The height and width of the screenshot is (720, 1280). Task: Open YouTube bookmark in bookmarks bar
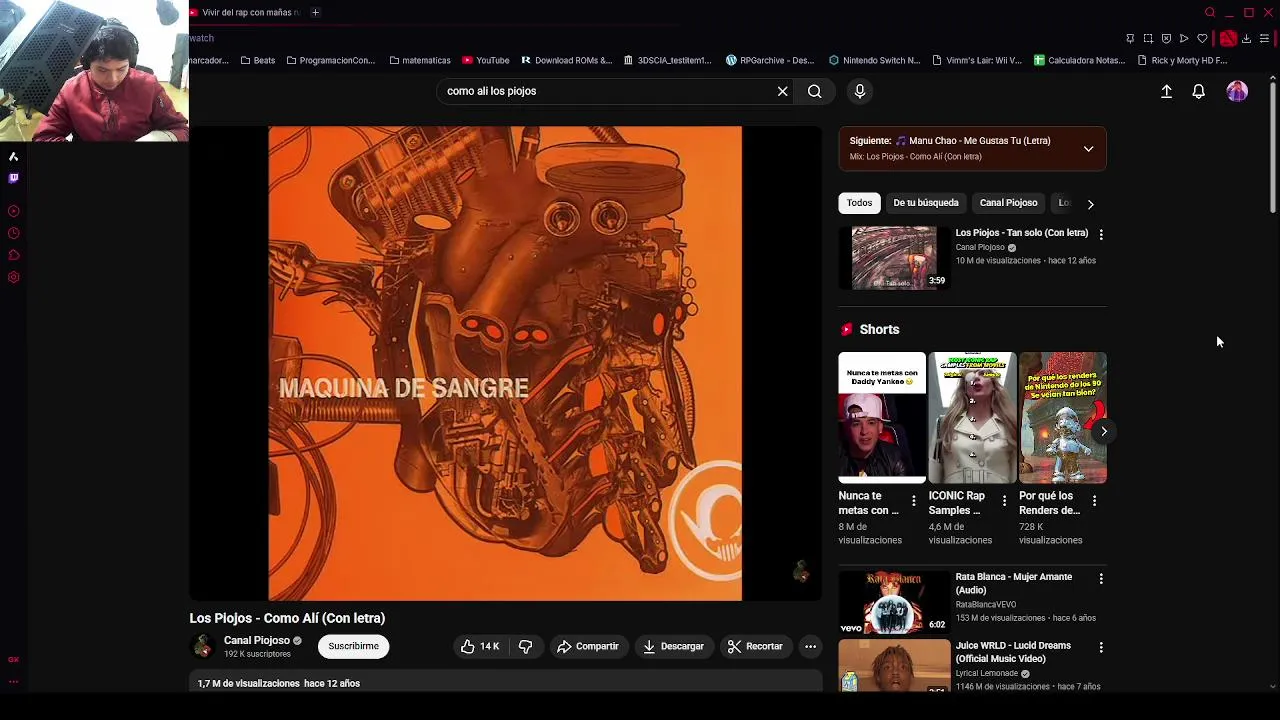coord(486,60)
